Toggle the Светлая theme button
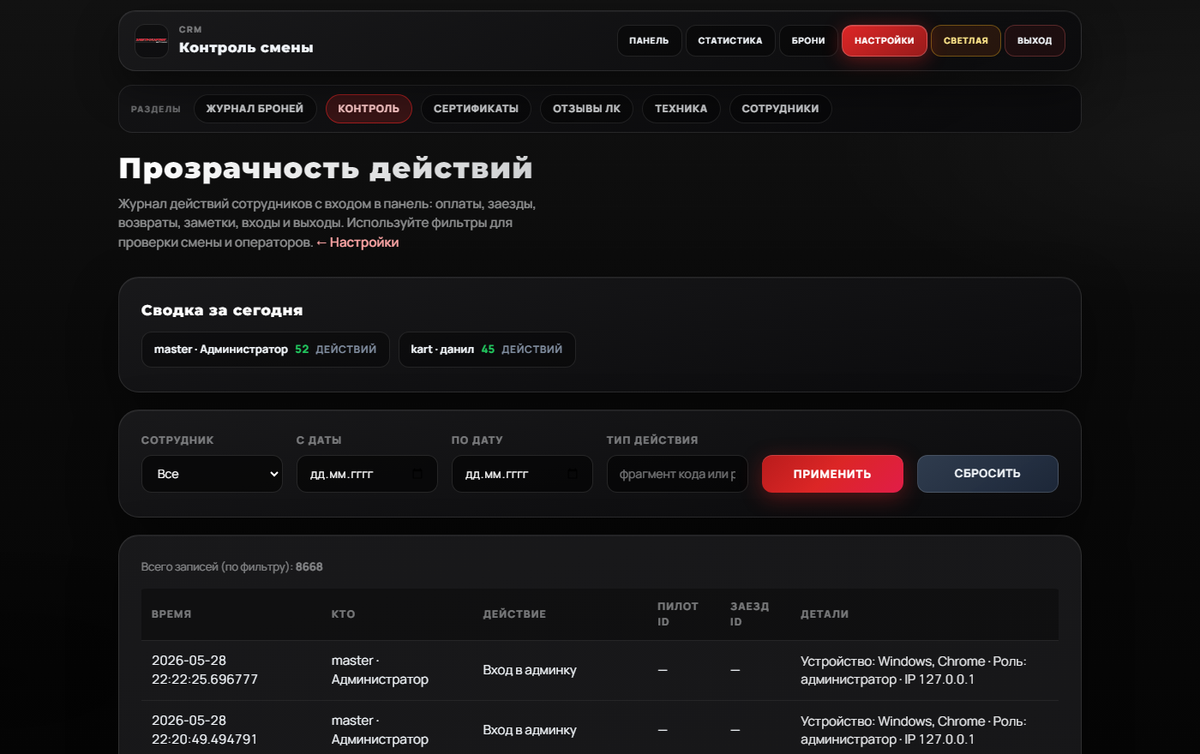This screenshot has width=1200, height=754. click(x=966, y=41)
